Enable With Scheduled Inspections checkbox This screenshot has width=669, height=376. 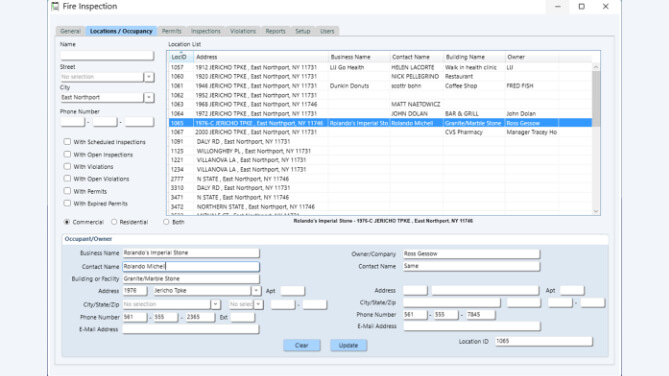click(x=67, y=142)
